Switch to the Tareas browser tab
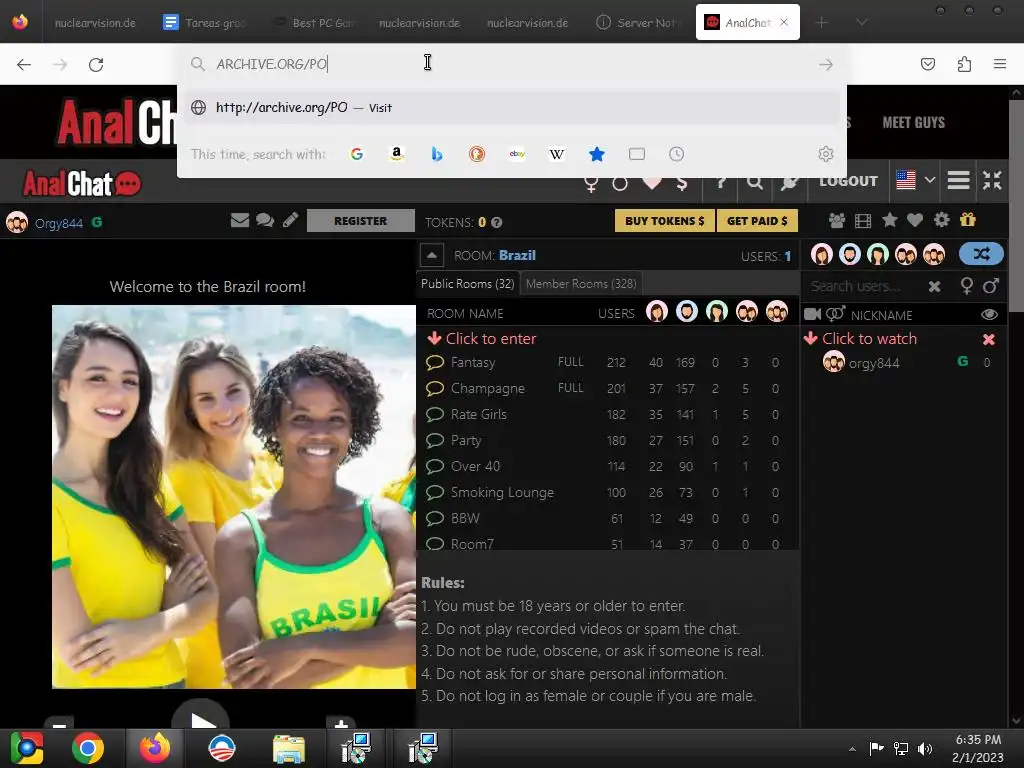Screen dimensions: 1024x768 coord(204,23)
